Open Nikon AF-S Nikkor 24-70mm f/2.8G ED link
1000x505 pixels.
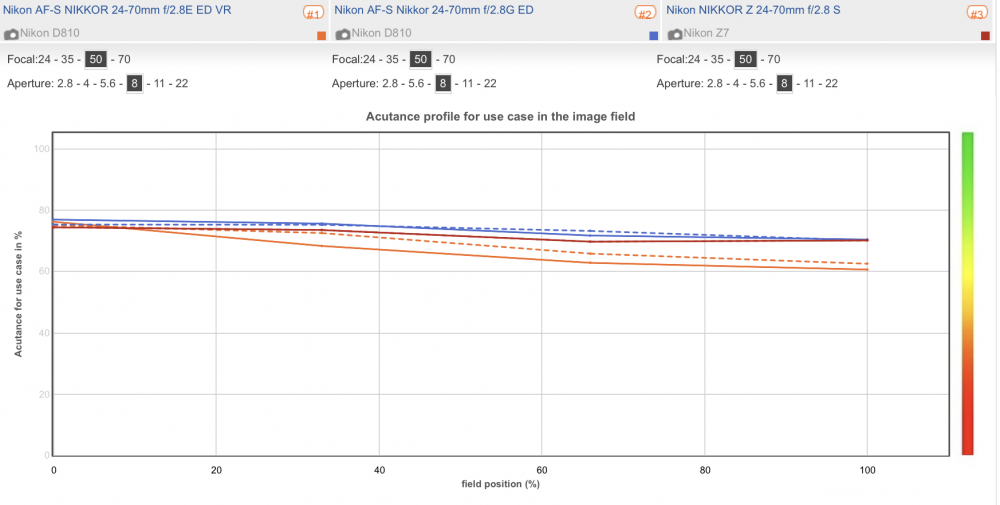[434, 10]
